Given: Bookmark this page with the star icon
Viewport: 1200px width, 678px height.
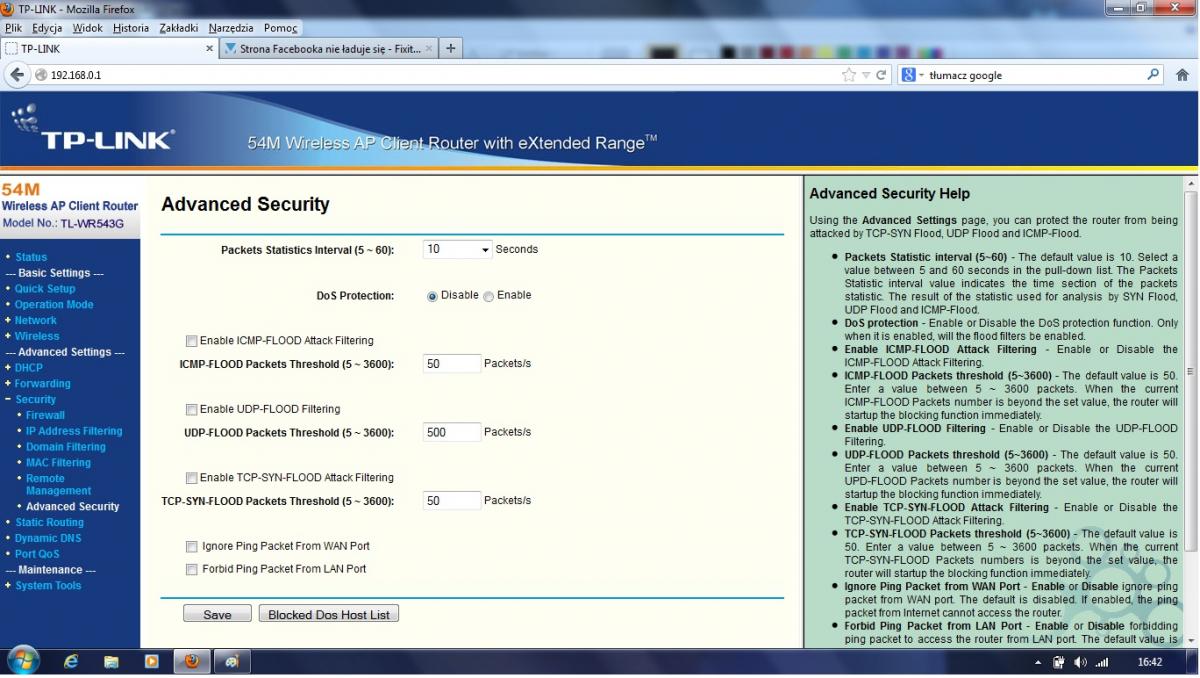Looking at the screenshot, I should (x=849, y=75).
